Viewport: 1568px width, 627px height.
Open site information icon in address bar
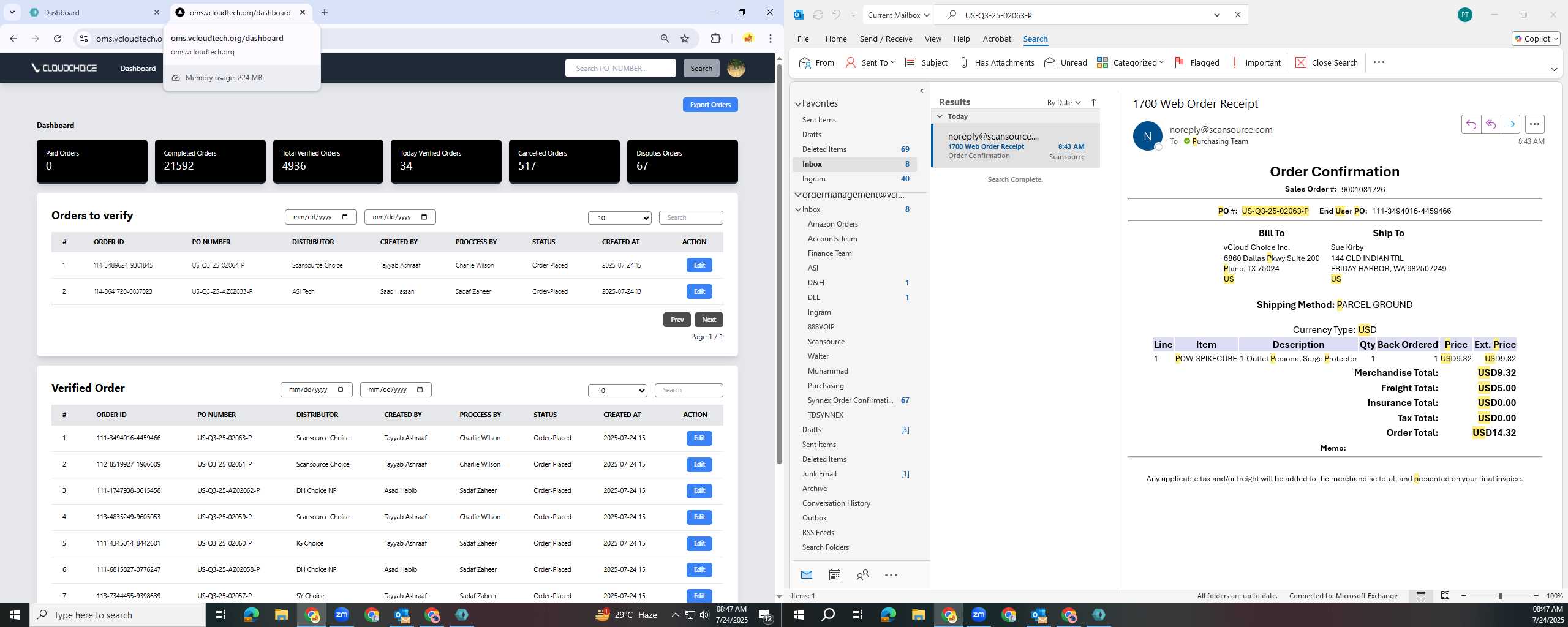point(84,39)
